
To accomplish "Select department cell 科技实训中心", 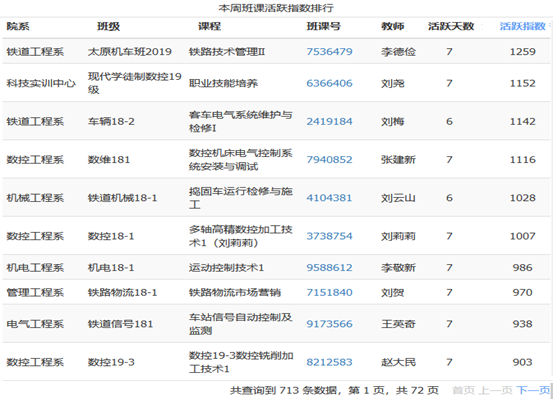I will 41,83.
